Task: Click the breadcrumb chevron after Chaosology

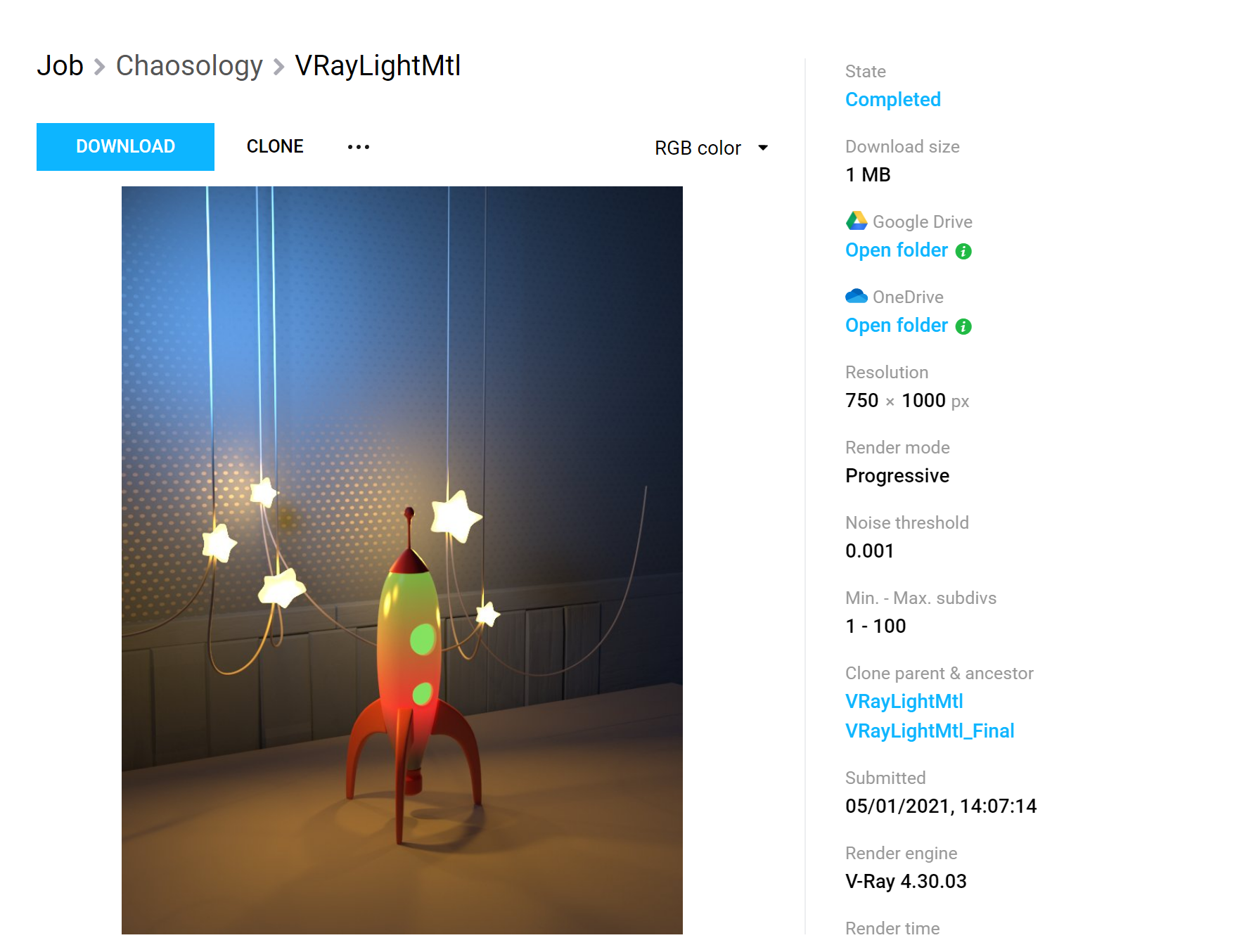Action: click(279, 67)
